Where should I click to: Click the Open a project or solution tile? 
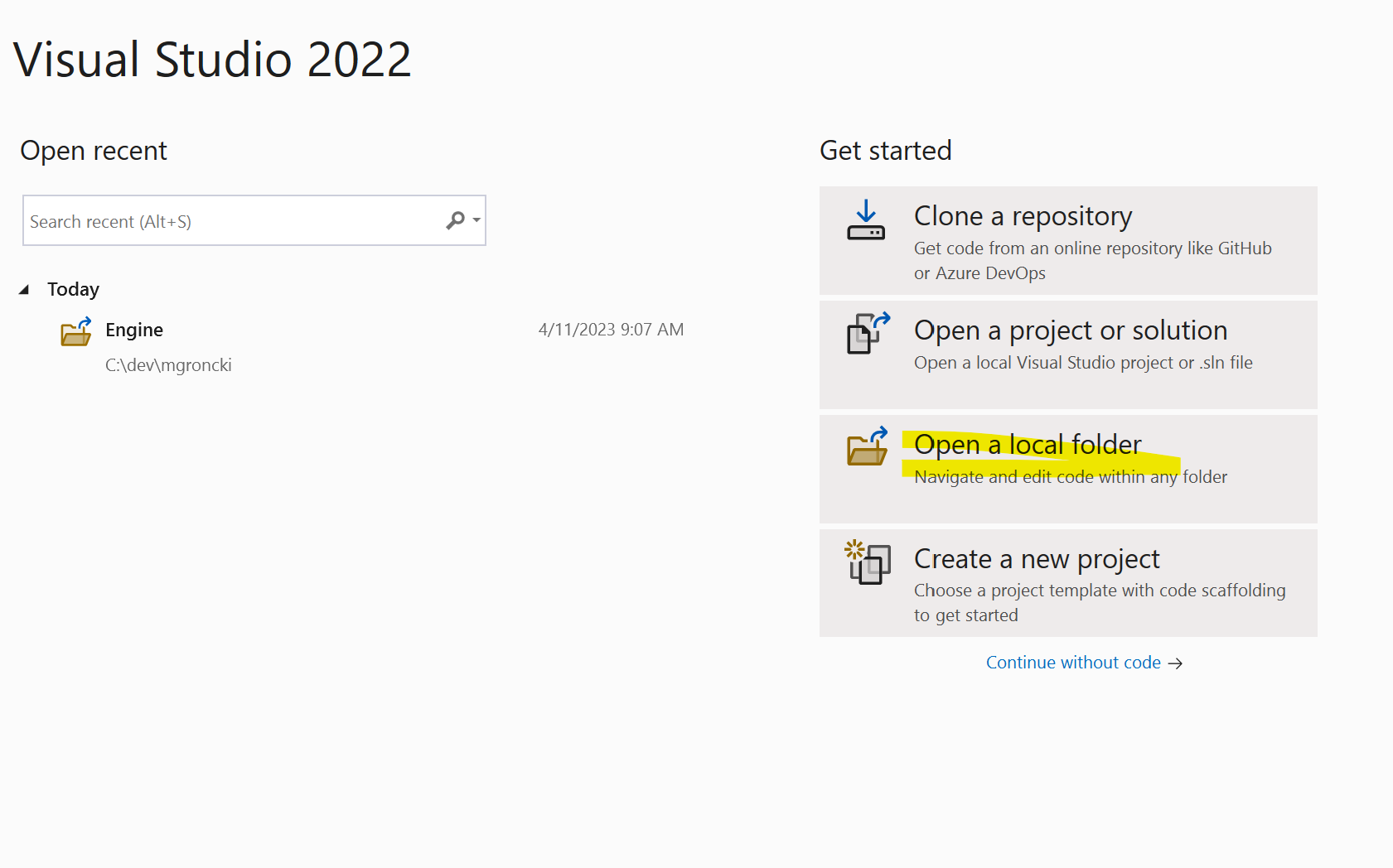coord(1067,354)
